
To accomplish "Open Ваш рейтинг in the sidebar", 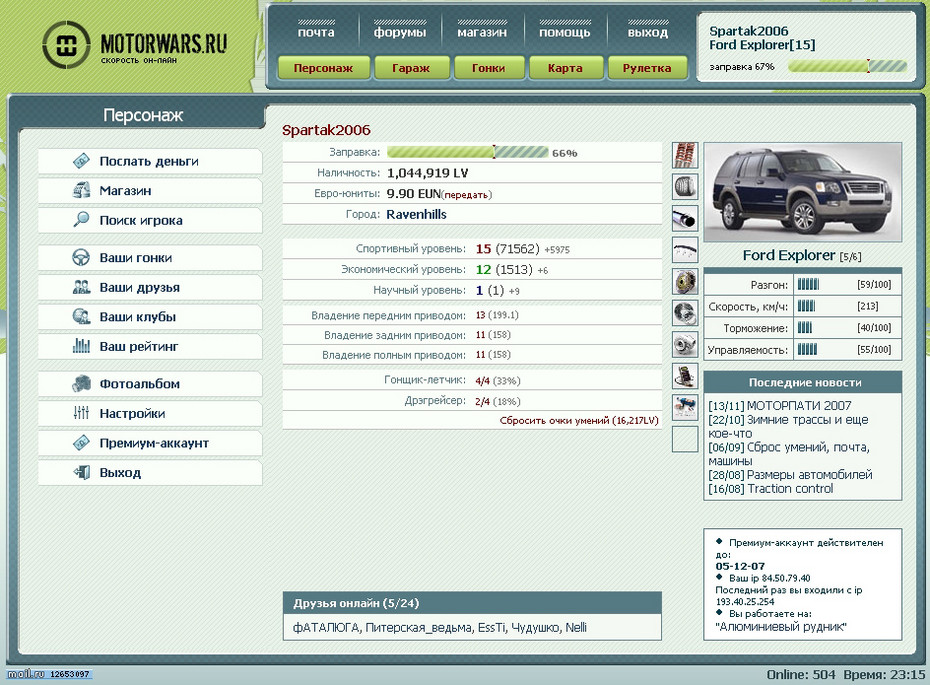I will (150, 346).
